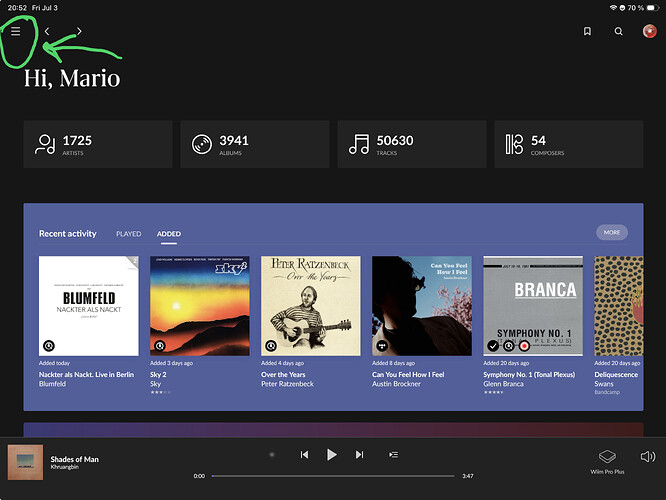Open the hamburger navigation menu
Screen dimensions: 666x500
point(16,31)
